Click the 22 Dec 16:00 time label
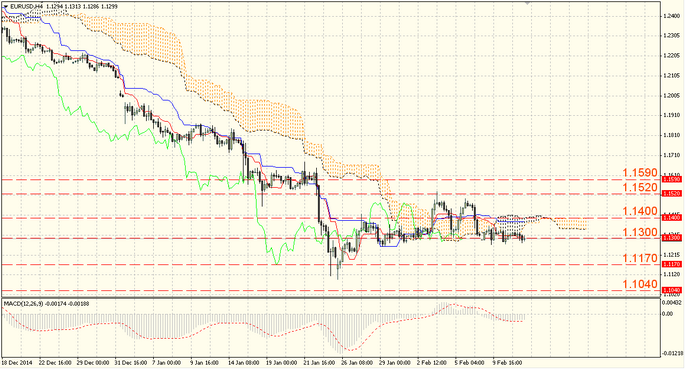 pyautogui.click(x=55, y=363)
